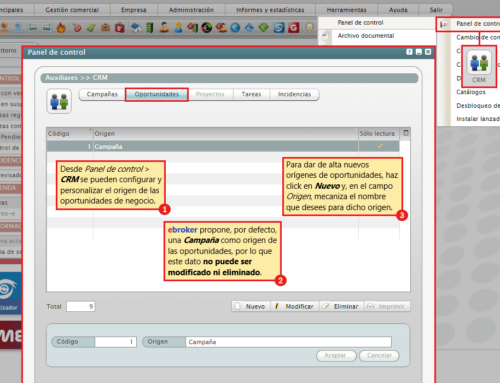This screenshot has height=383, width=500.
Task: Click the Archivo documental document icon
Action: pos(325,36)
